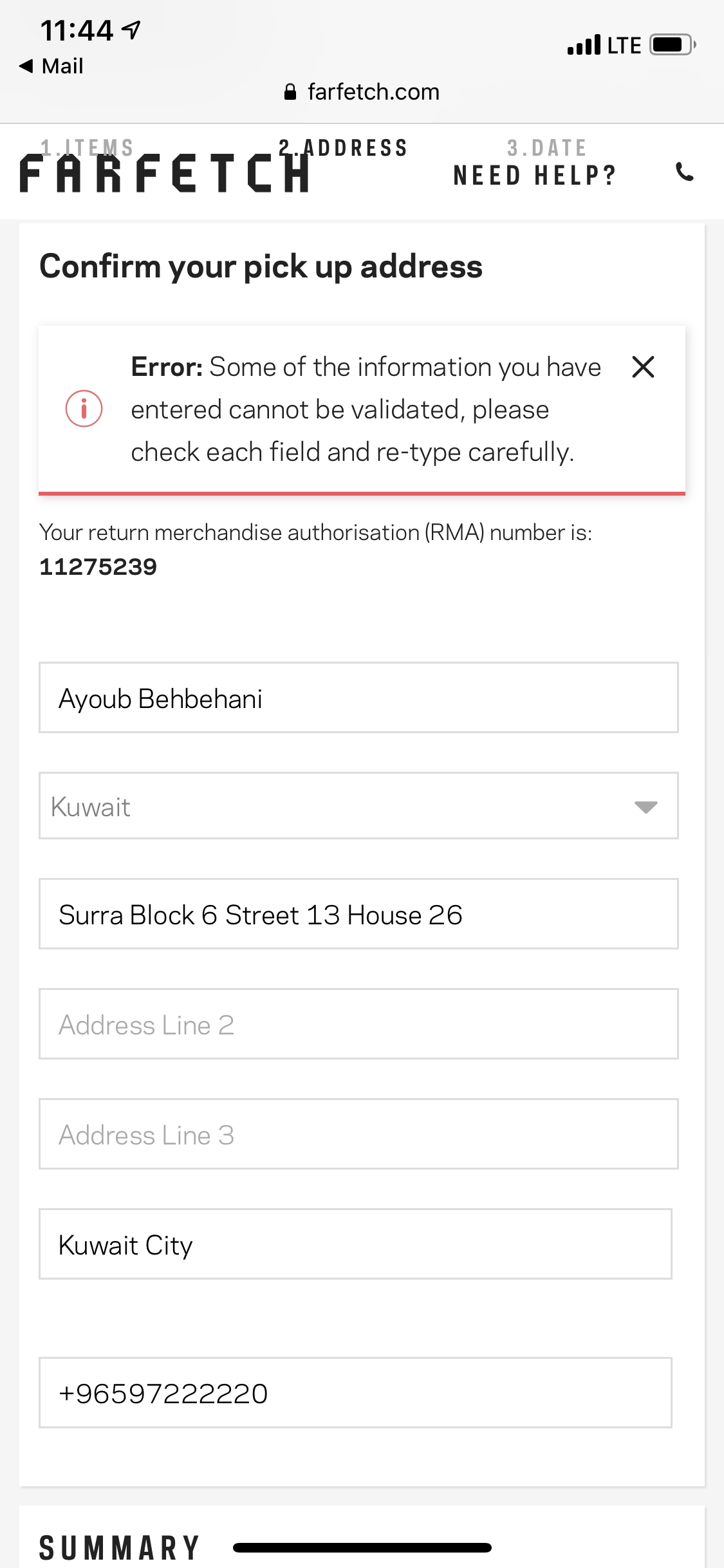Tap the Need Help? link

(534, 175)
